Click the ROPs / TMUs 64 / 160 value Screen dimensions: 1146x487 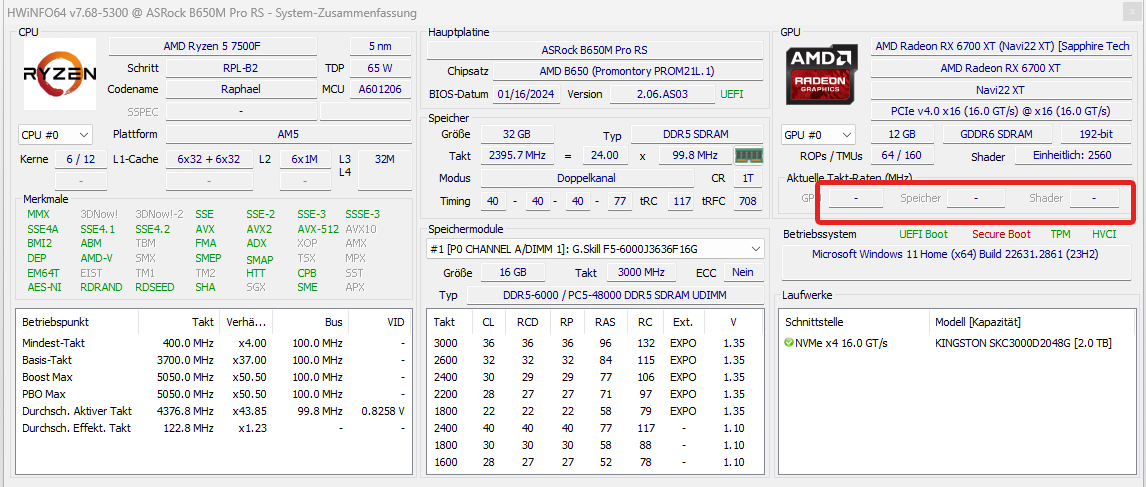tap(903, 156)
